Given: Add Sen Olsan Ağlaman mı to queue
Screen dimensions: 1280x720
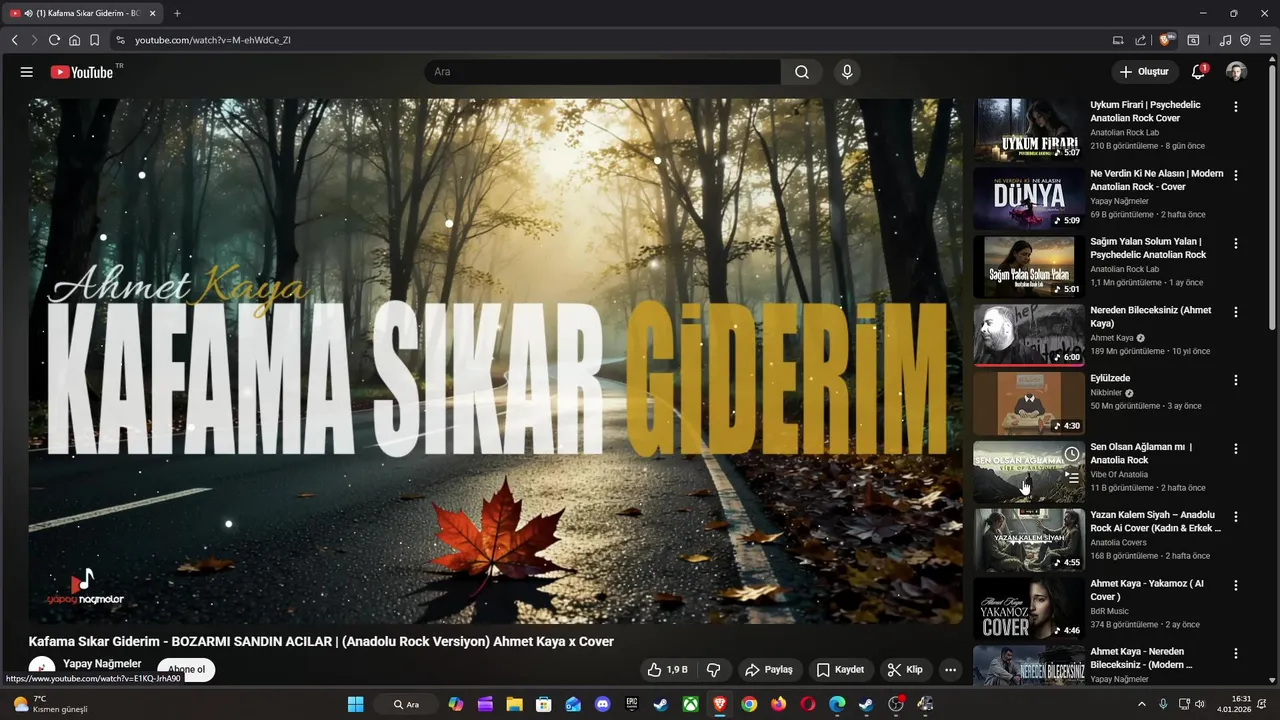Looking at the screenshot, I should 1072,478.
